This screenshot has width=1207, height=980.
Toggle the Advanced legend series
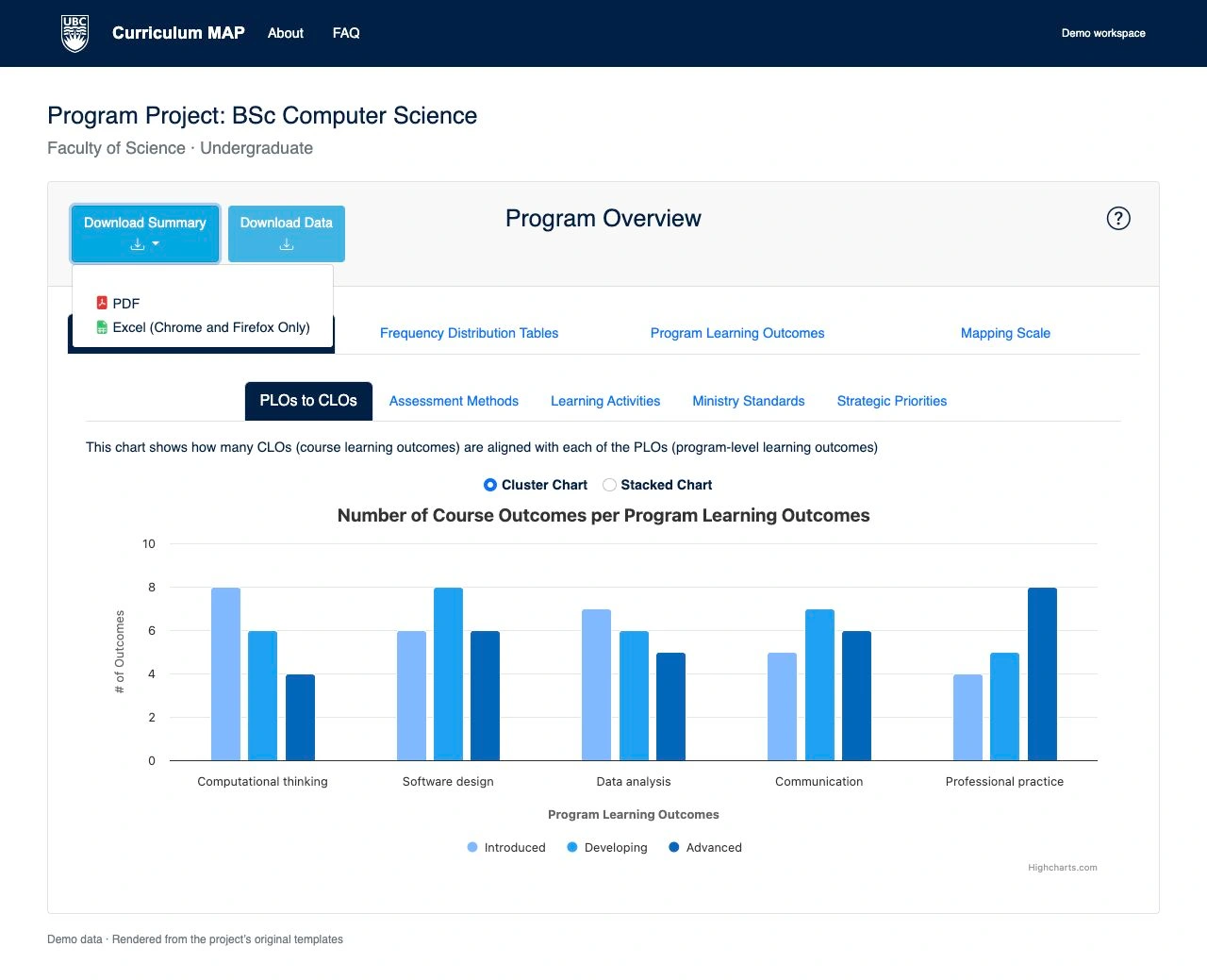pos(705,848)
